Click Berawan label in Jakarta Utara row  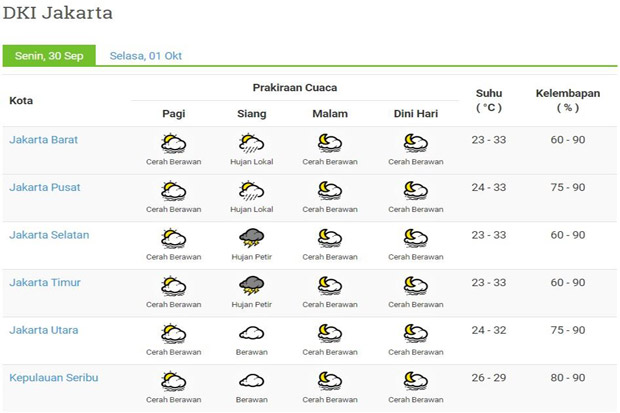coord(251,352)
